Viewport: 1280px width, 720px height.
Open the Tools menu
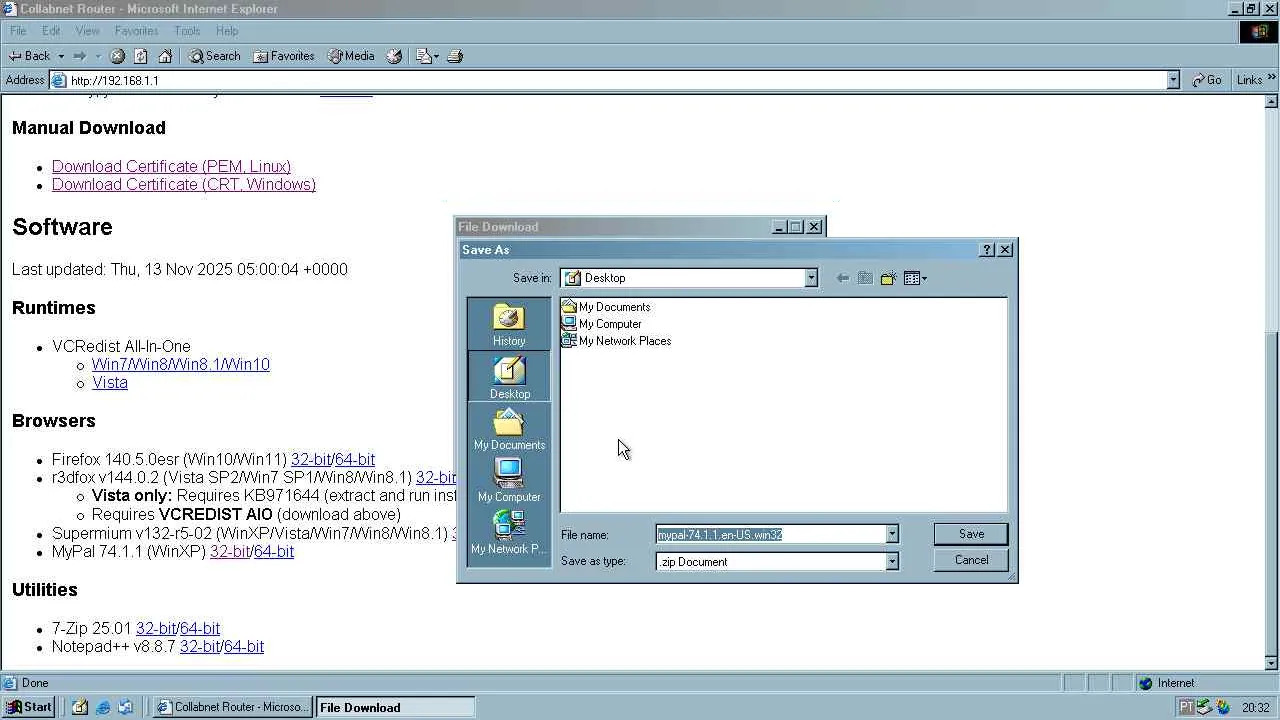tap(187, 31)
